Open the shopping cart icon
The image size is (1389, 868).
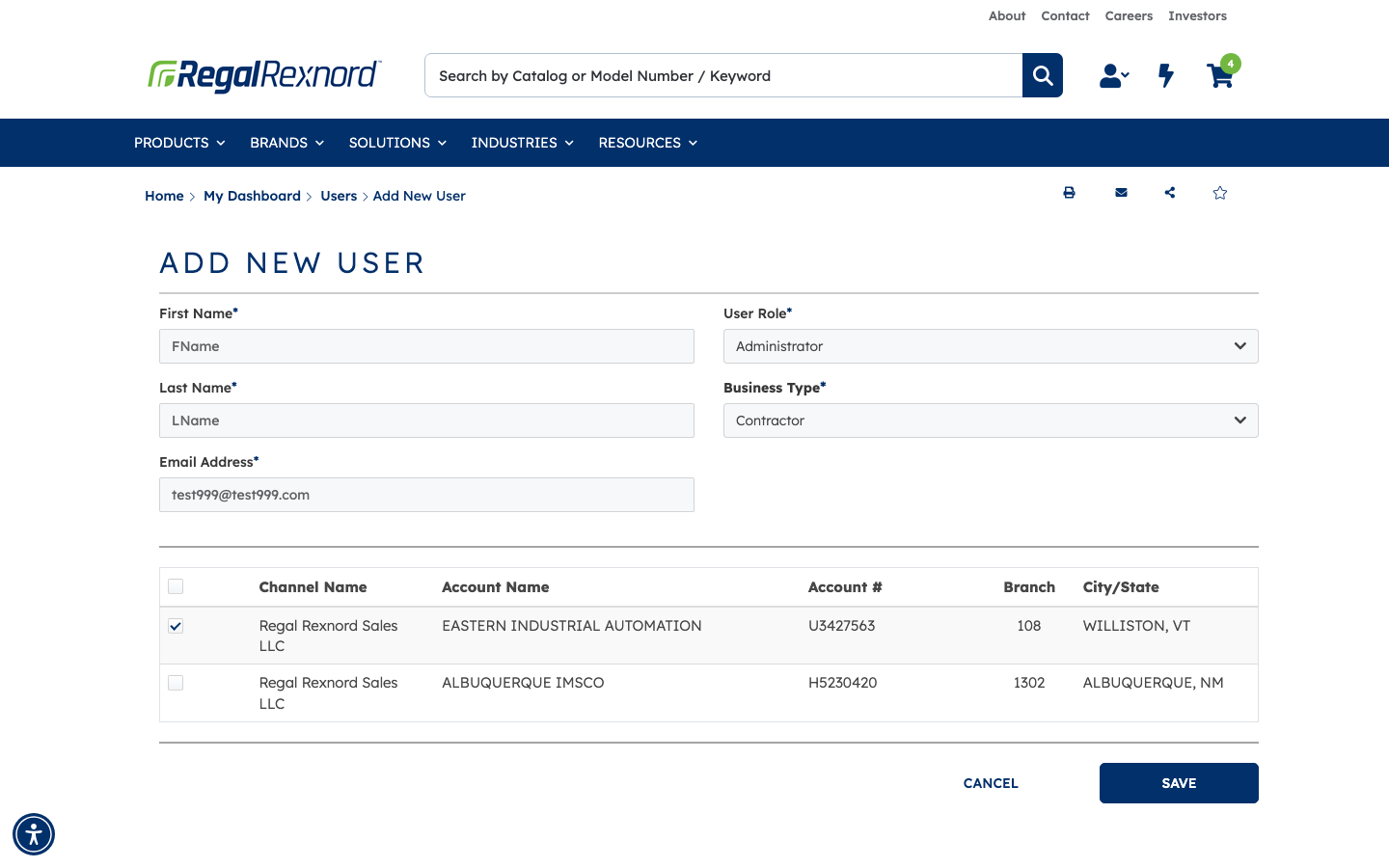click(1221, 73)
